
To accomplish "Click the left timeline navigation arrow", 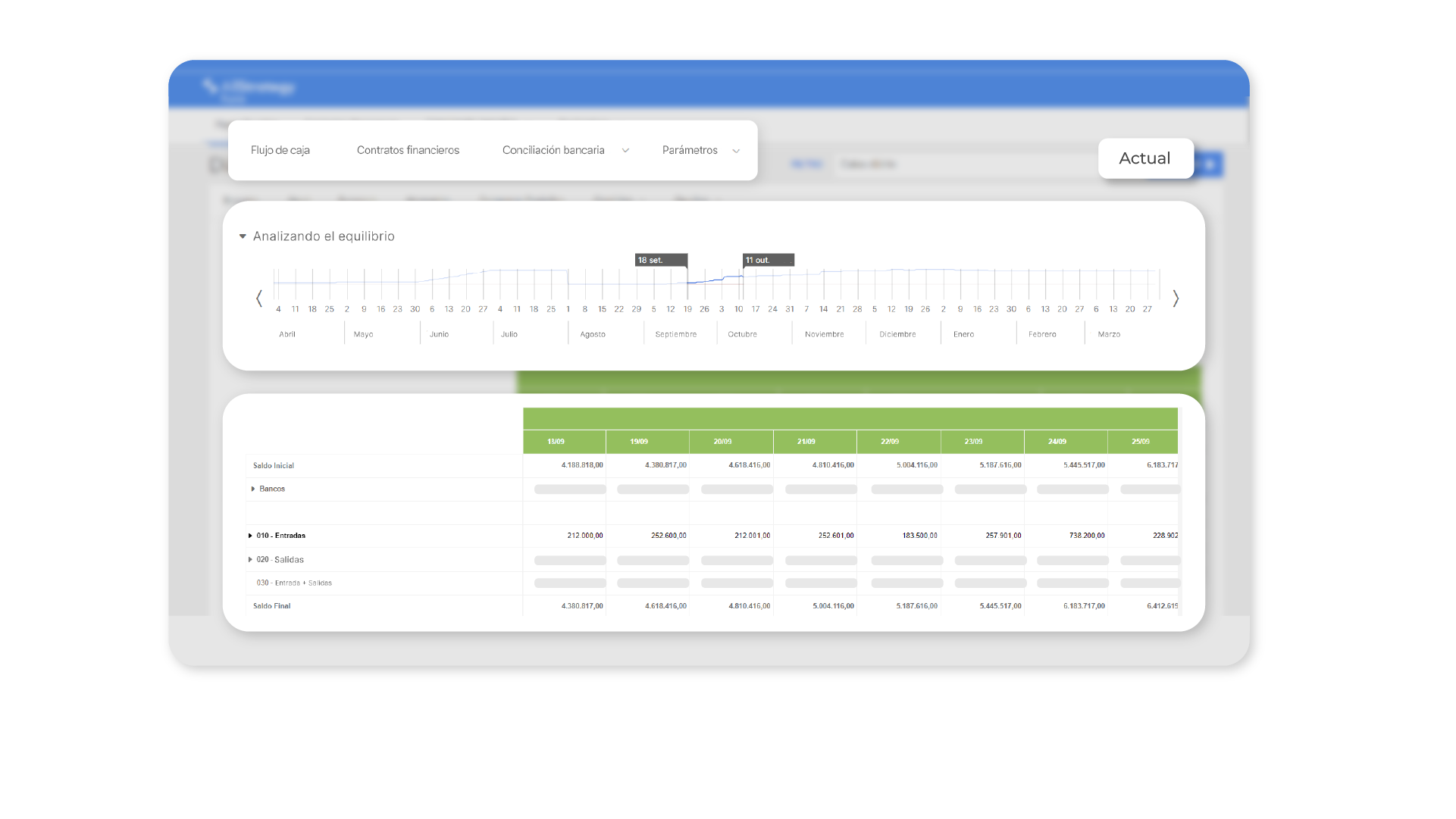I will coord(259,299).
